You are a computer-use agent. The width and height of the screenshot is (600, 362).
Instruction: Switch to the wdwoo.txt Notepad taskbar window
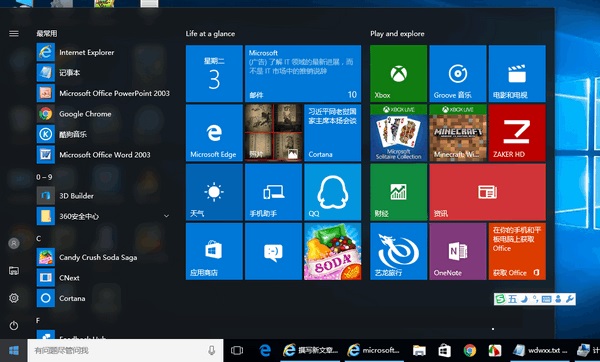[x=541, y=351]
